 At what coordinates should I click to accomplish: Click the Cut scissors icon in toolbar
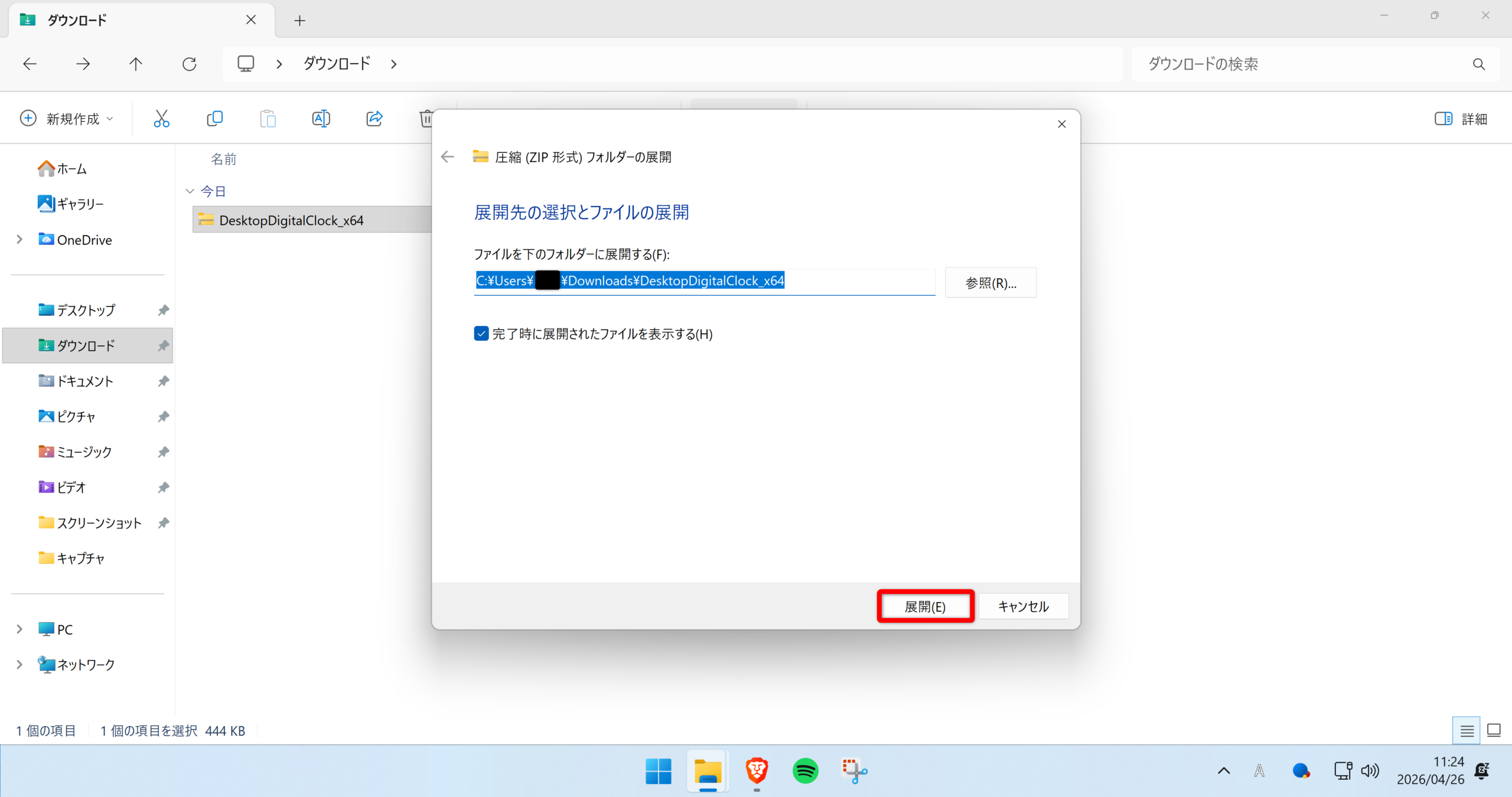[161, 119]
